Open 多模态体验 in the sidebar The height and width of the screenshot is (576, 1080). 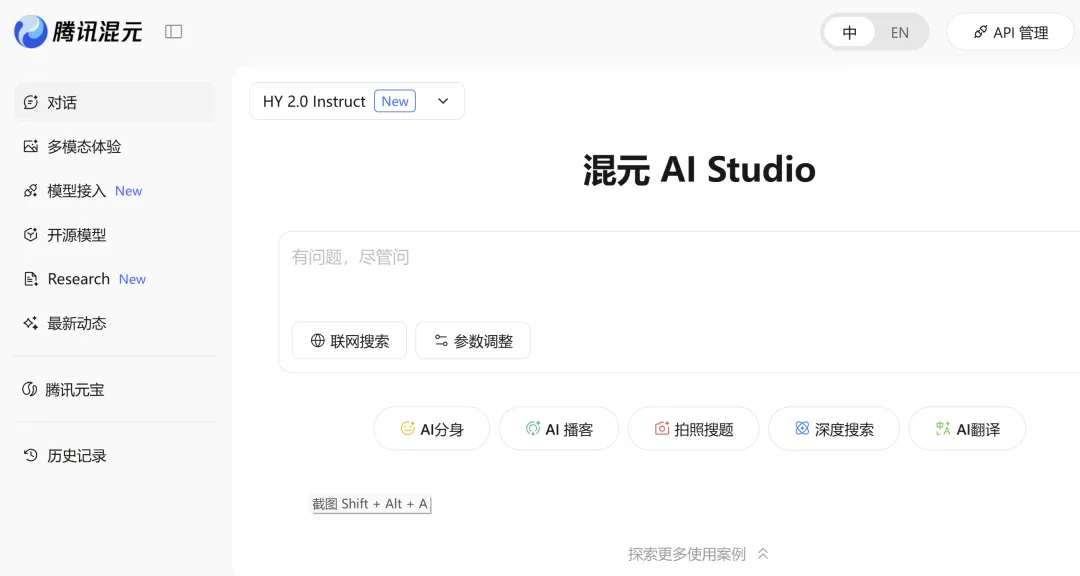[x=114, y=146]
